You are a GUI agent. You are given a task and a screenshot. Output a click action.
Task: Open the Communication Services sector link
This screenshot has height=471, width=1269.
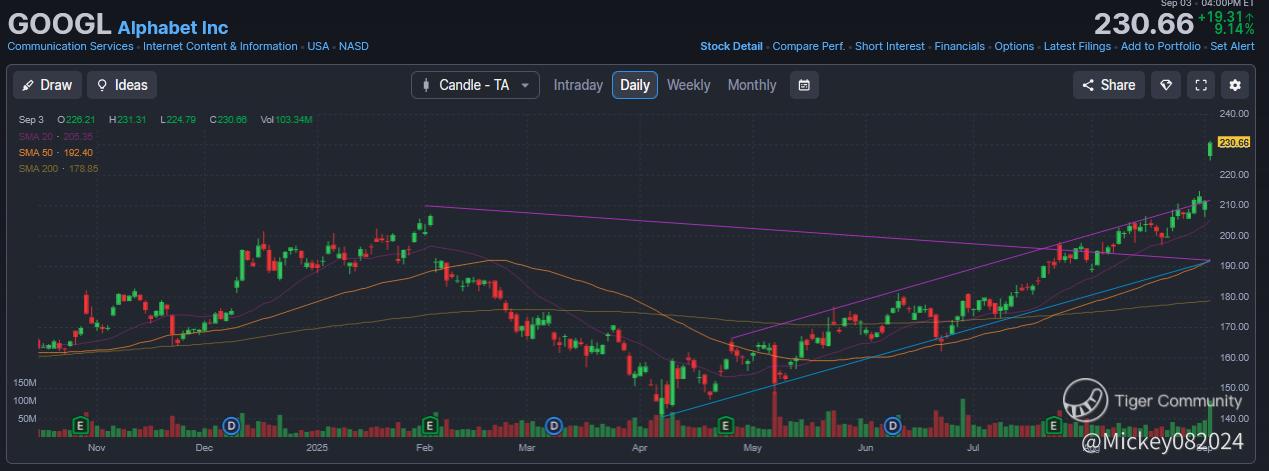70,46
